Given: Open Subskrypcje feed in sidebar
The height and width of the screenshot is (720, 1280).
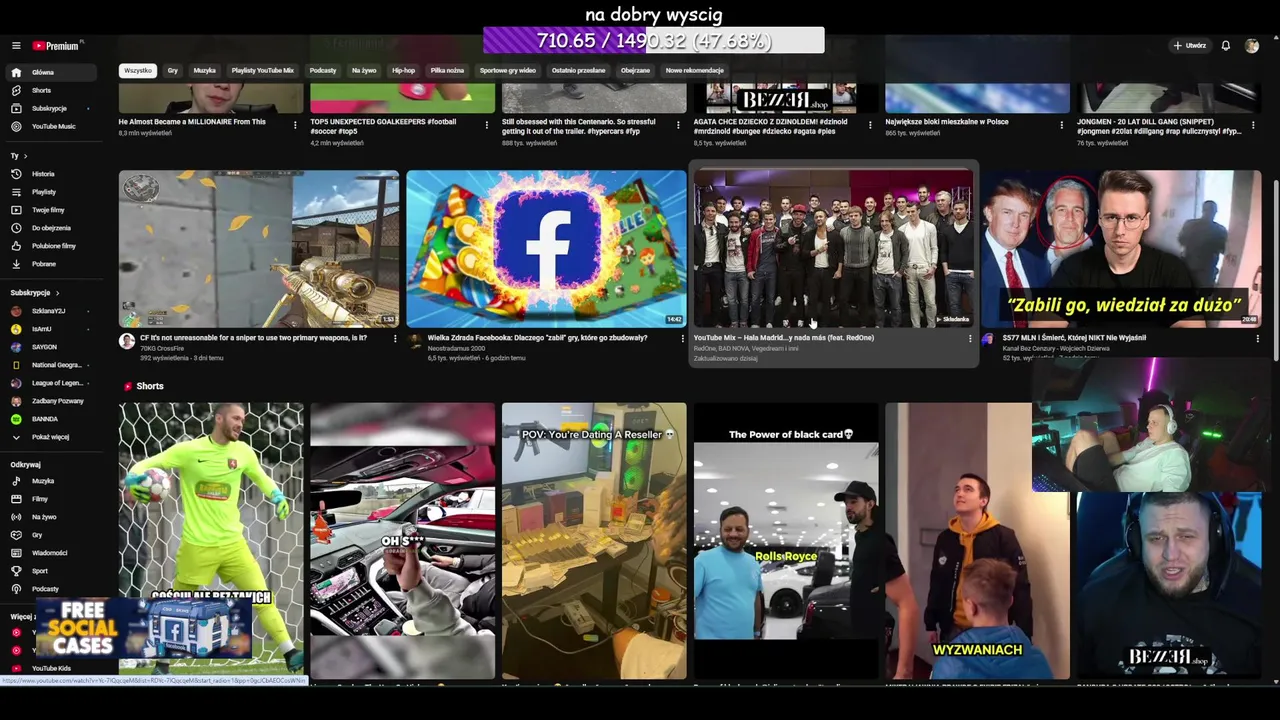Looking at the screenshot, I should (x=50, y=108).
